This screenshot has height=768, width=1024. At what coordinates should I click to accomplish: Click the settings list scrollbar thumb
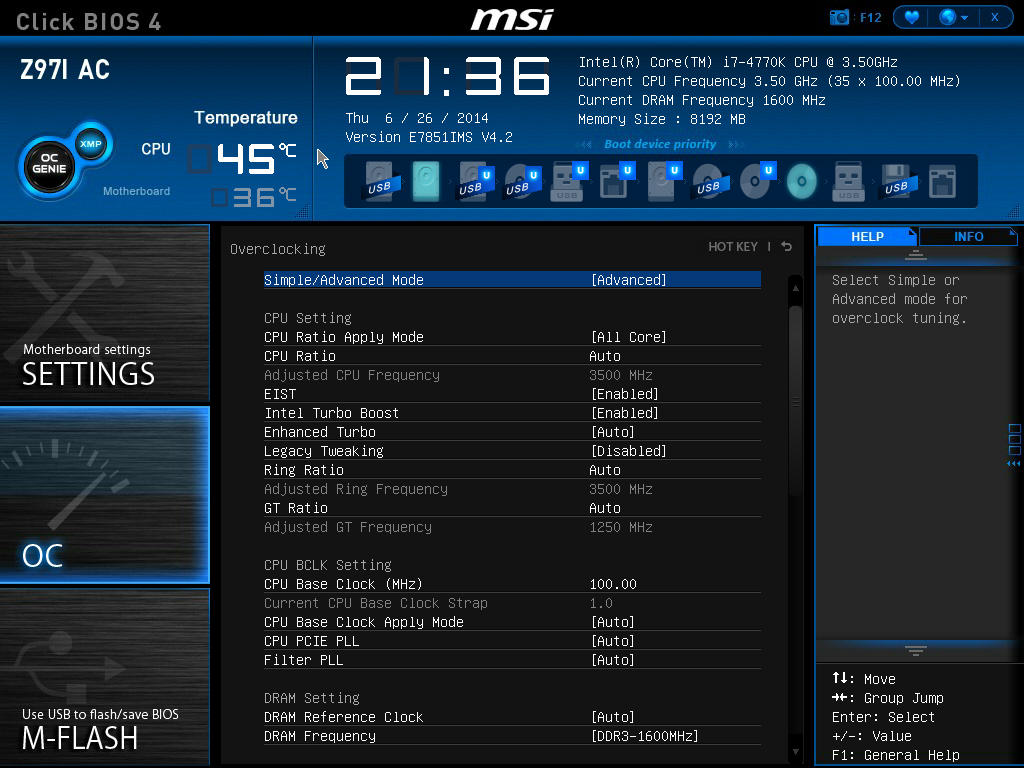click(795, 400)
